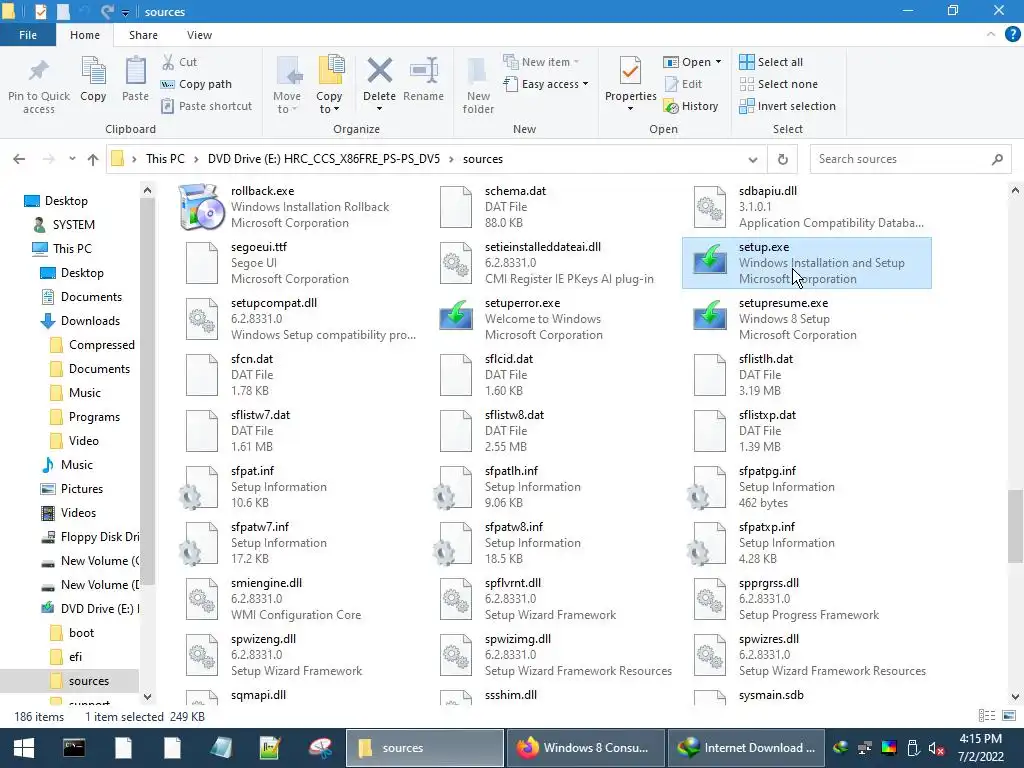This screenshot has height=768, width=1024.
Task: Select the sfpat.inf file icon
Action: tap(201, 487)
